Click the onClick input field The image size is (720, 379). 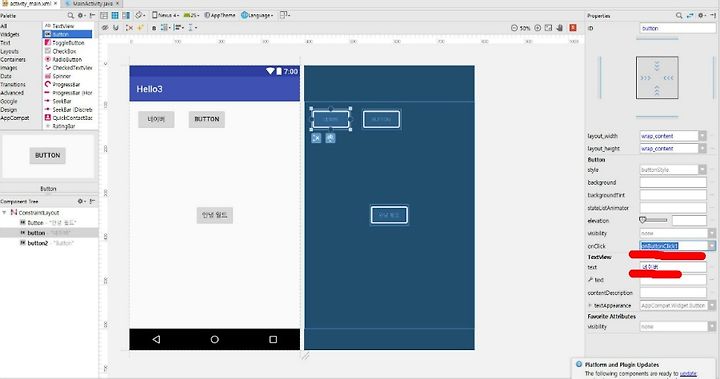tap(673, 246)
